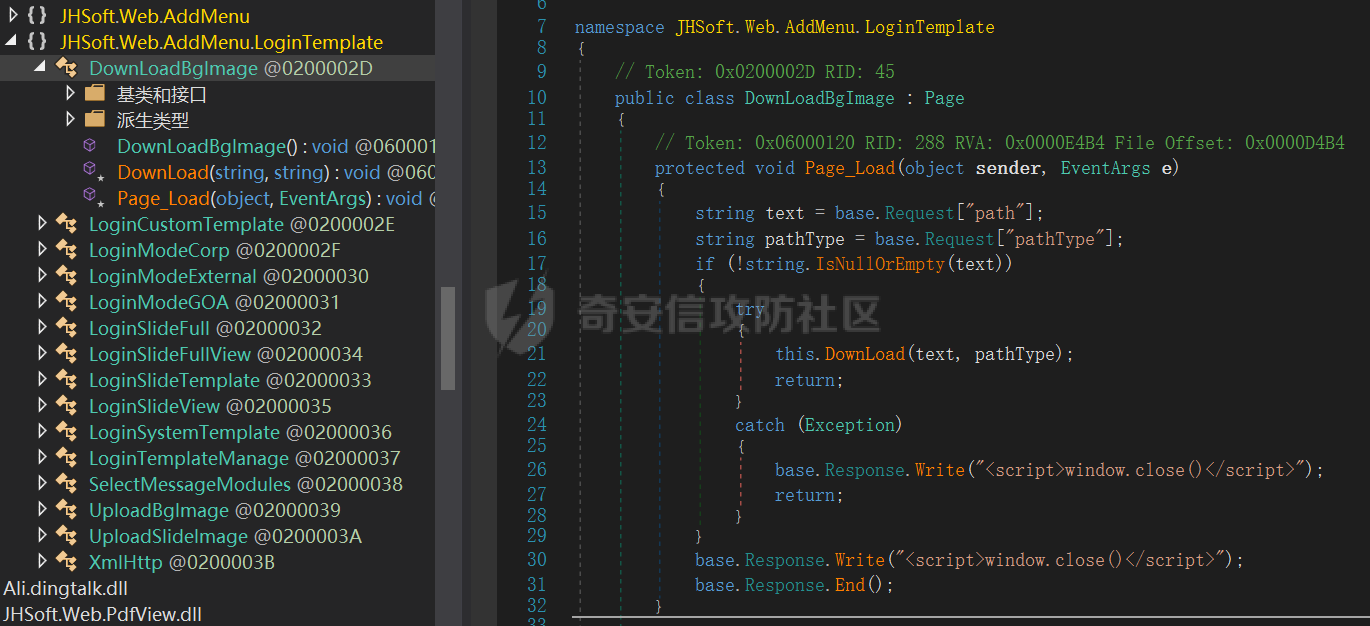Expand the 派生类型 folder
1370x626 pixels.
70,120
